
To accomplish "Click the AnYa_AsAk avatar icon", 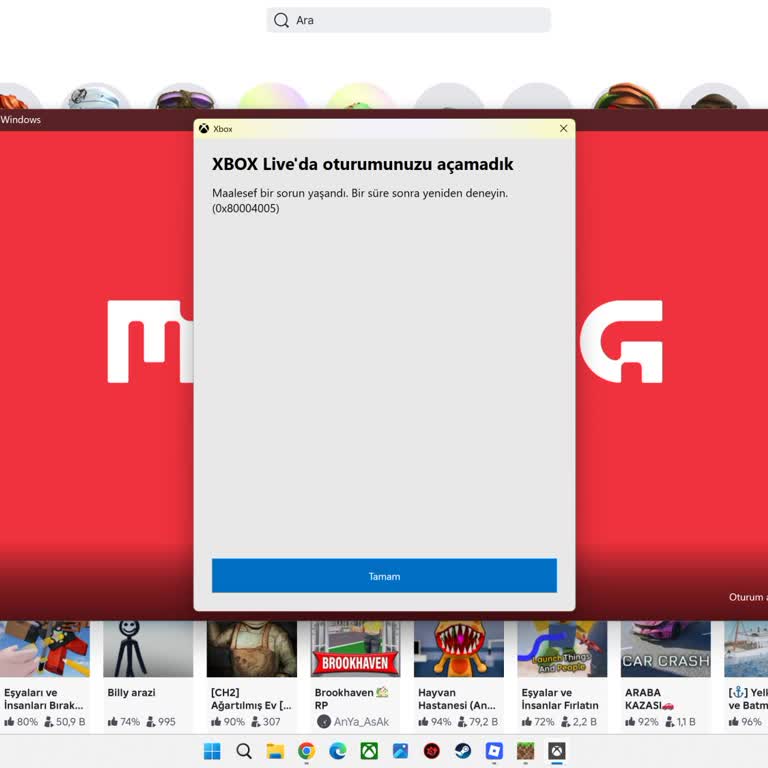I will click(324, 721).
